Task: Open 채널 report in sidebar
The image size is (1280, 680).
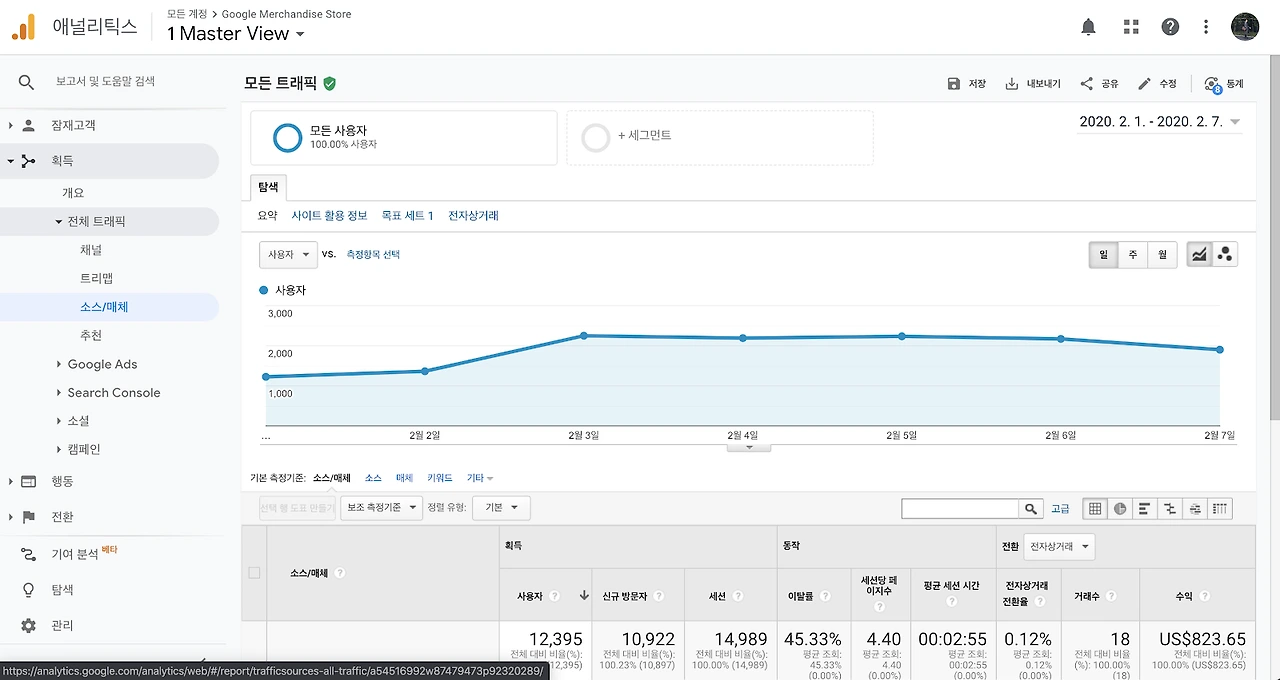Action: pyautogui.click(x=91, y=250)
